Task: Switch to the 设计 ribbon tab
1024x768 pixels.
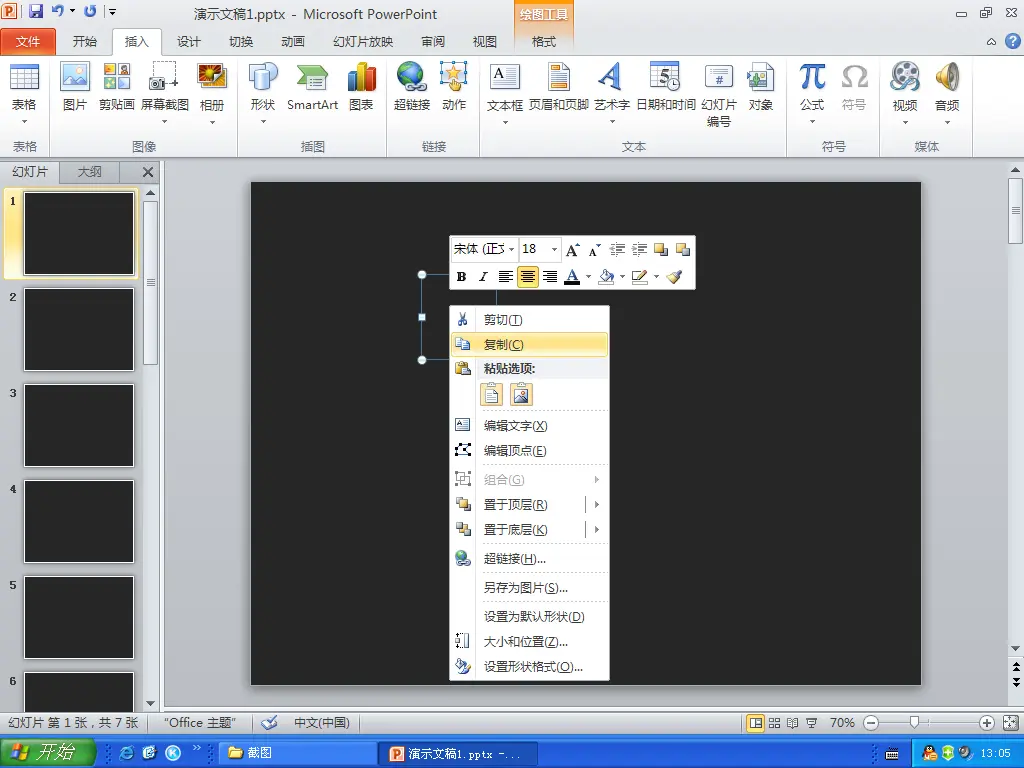Action: [189, 42]
